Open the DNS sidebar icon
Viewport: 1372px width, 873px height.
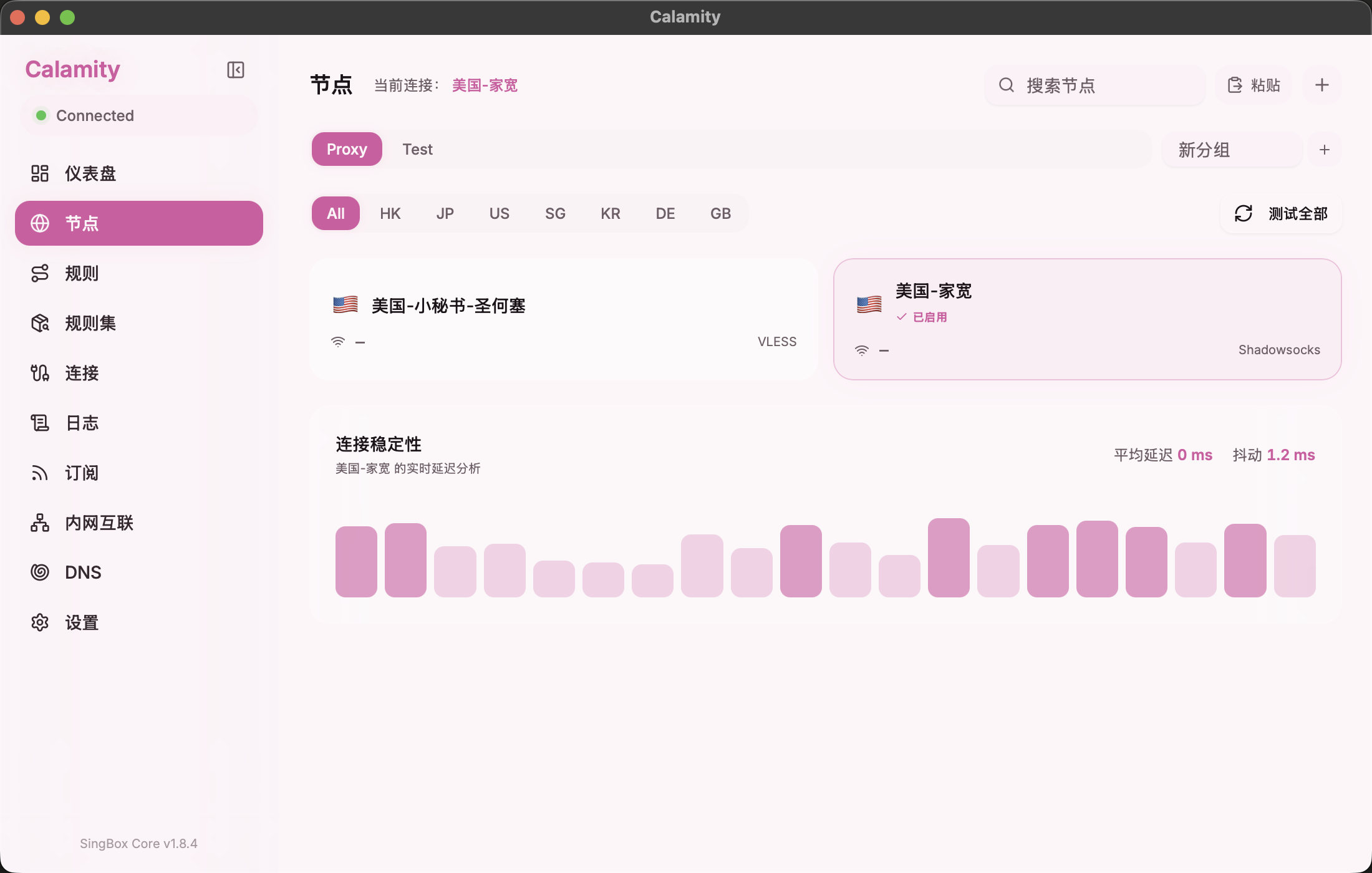click(40, 572)
